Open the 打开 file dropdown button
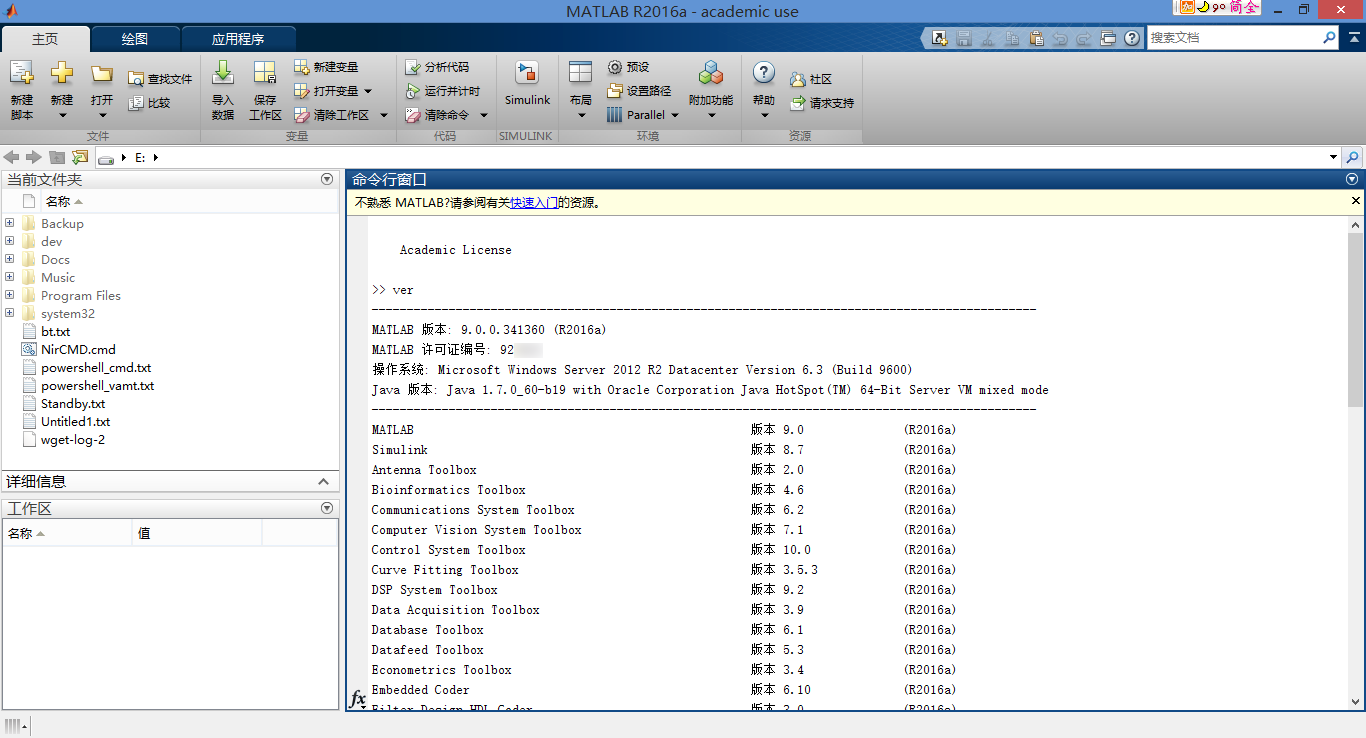Viewport: 1366px width, 738px height. tap(102, 91)
